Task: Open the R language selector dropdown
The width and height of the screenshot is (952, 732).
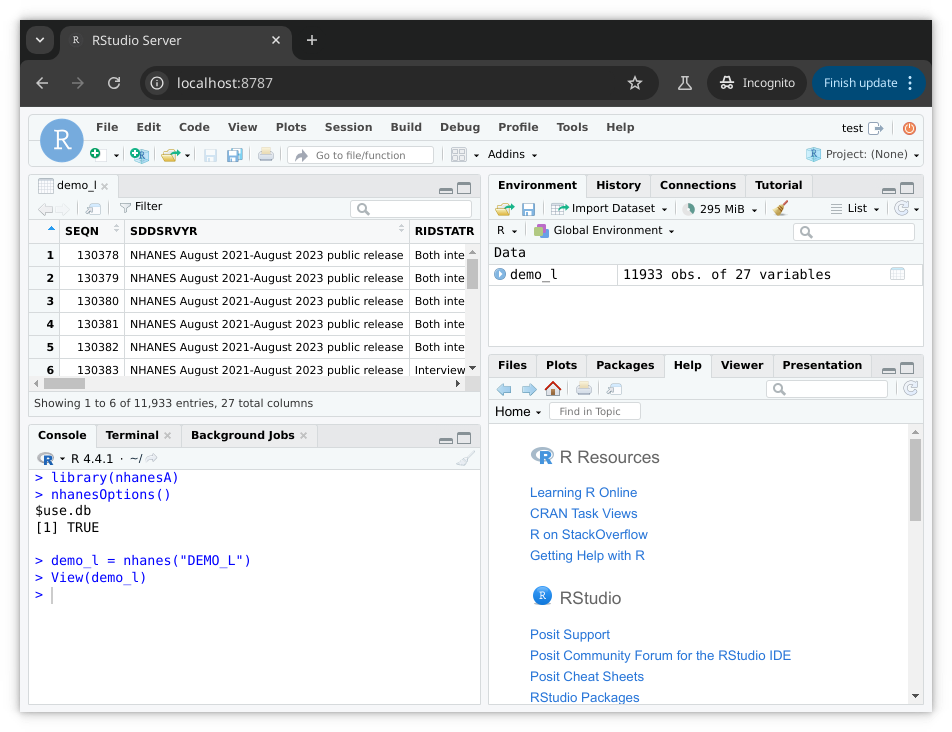Action: click(506, 231)
